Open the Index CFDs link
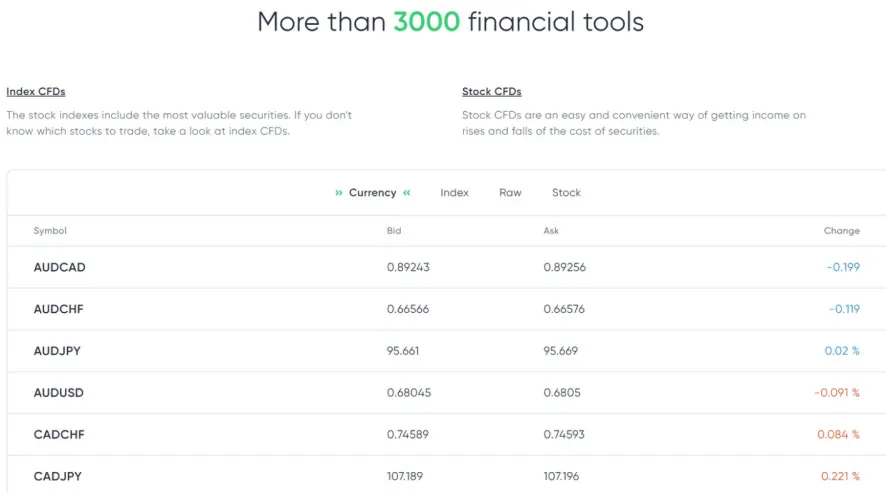The image size is (886, 492). [x=36, y=92]
